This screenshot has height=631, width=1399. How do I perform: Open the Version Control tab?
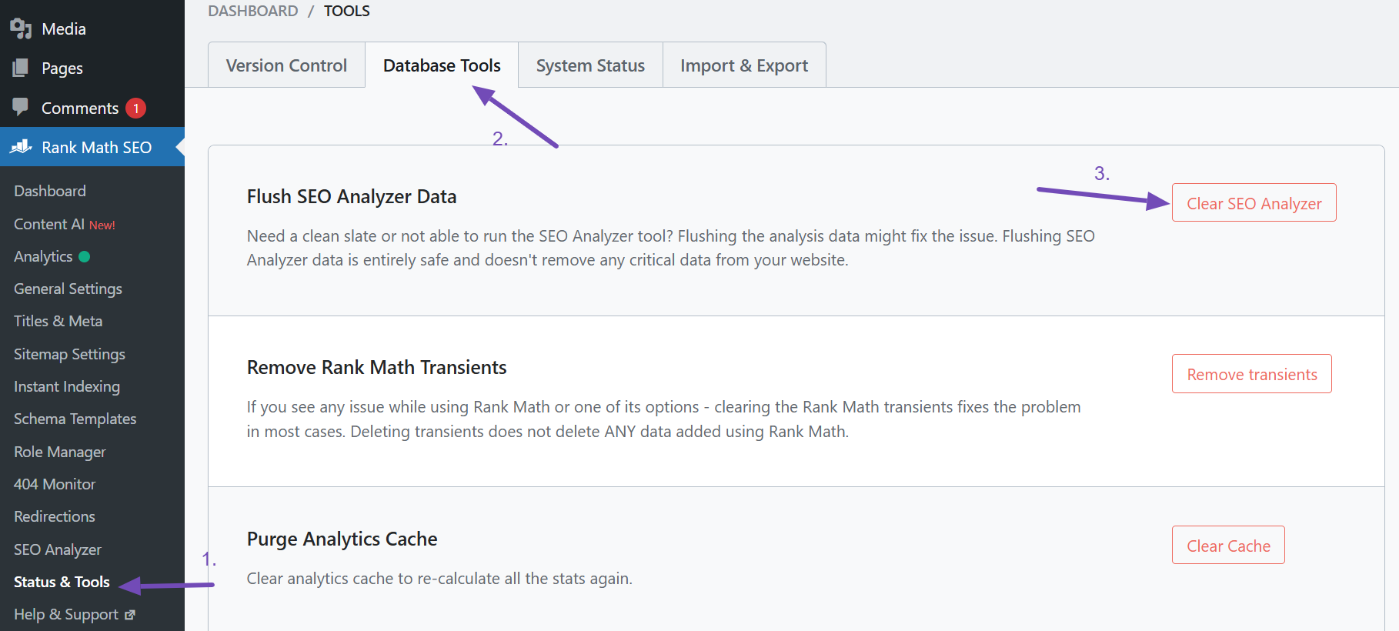pyautogui.click(x=286, y=65)
